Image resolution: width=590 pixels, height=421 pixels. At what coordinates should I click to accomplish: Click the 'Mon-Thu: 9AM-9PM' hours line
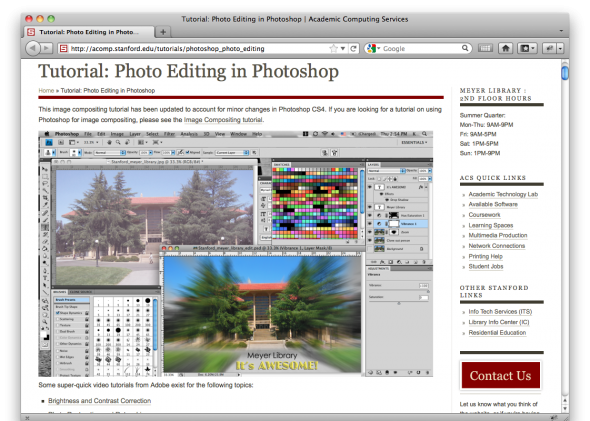[486, 125]
